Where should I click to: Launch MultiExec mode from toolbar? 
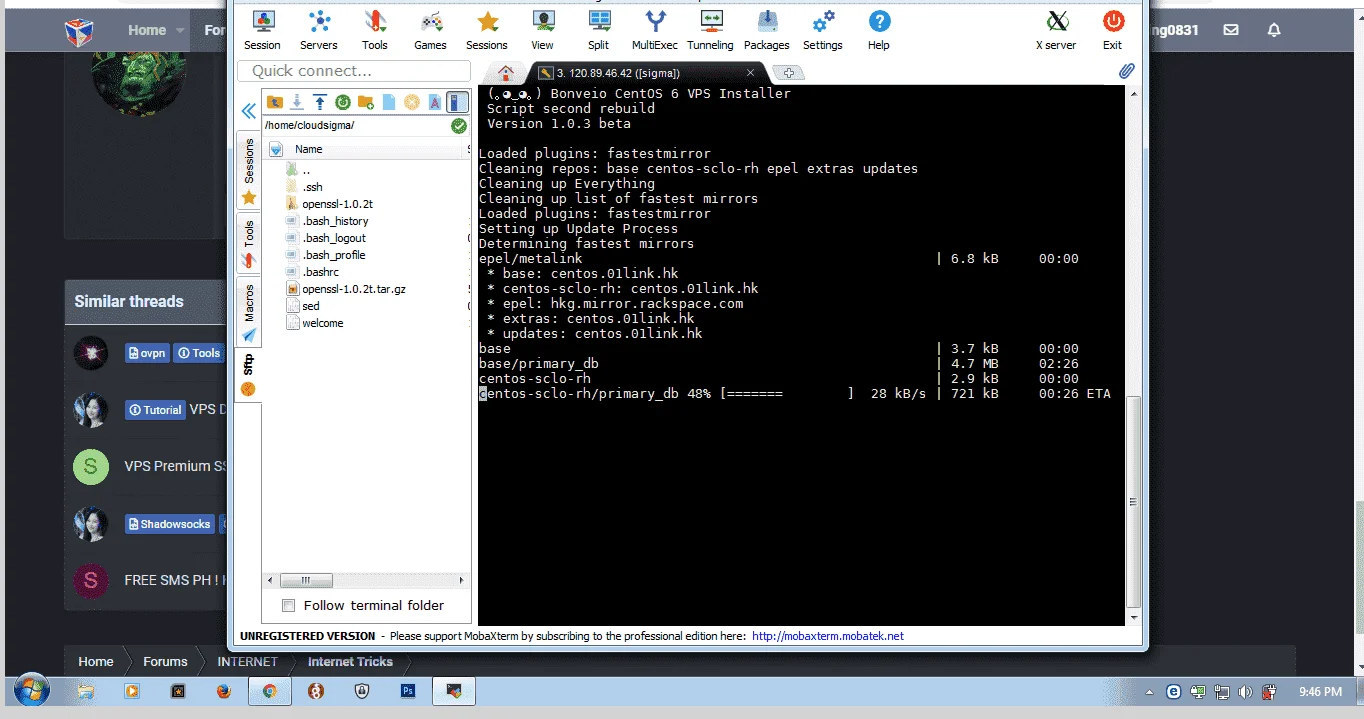click(x=655, y=30)
